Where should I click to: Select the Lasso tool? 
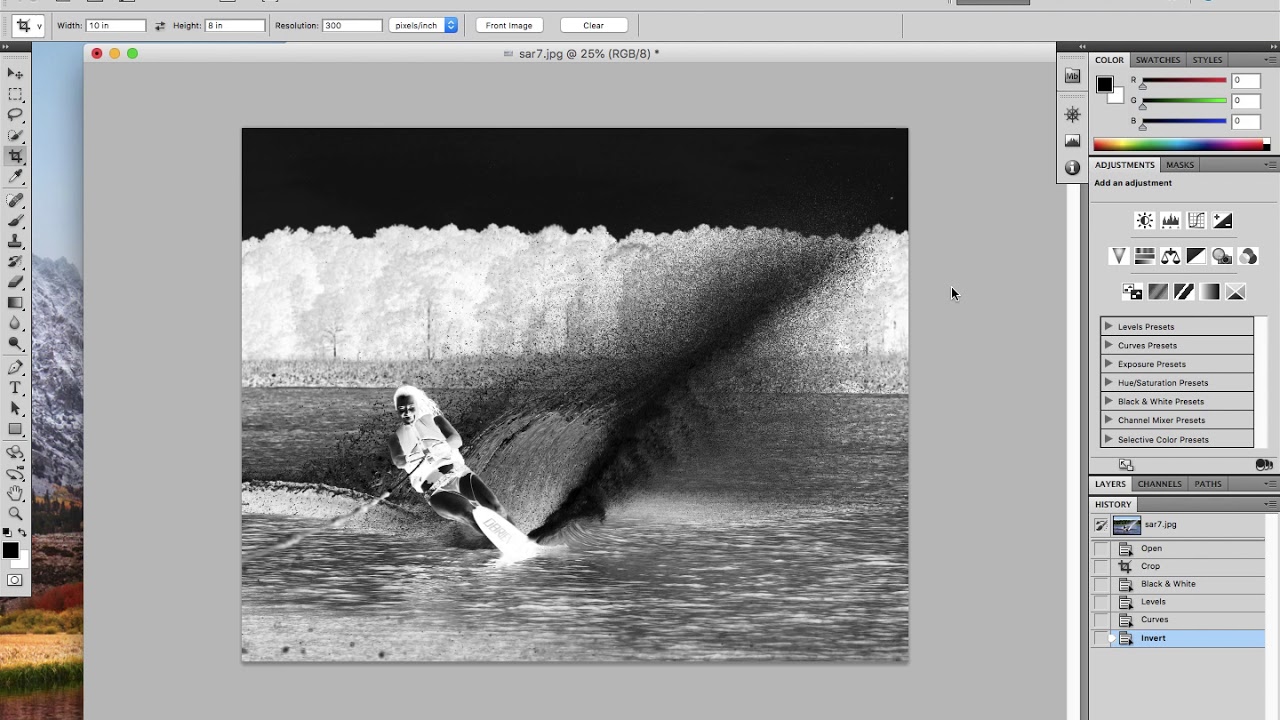pyautogui.click(x=15, y=115)
